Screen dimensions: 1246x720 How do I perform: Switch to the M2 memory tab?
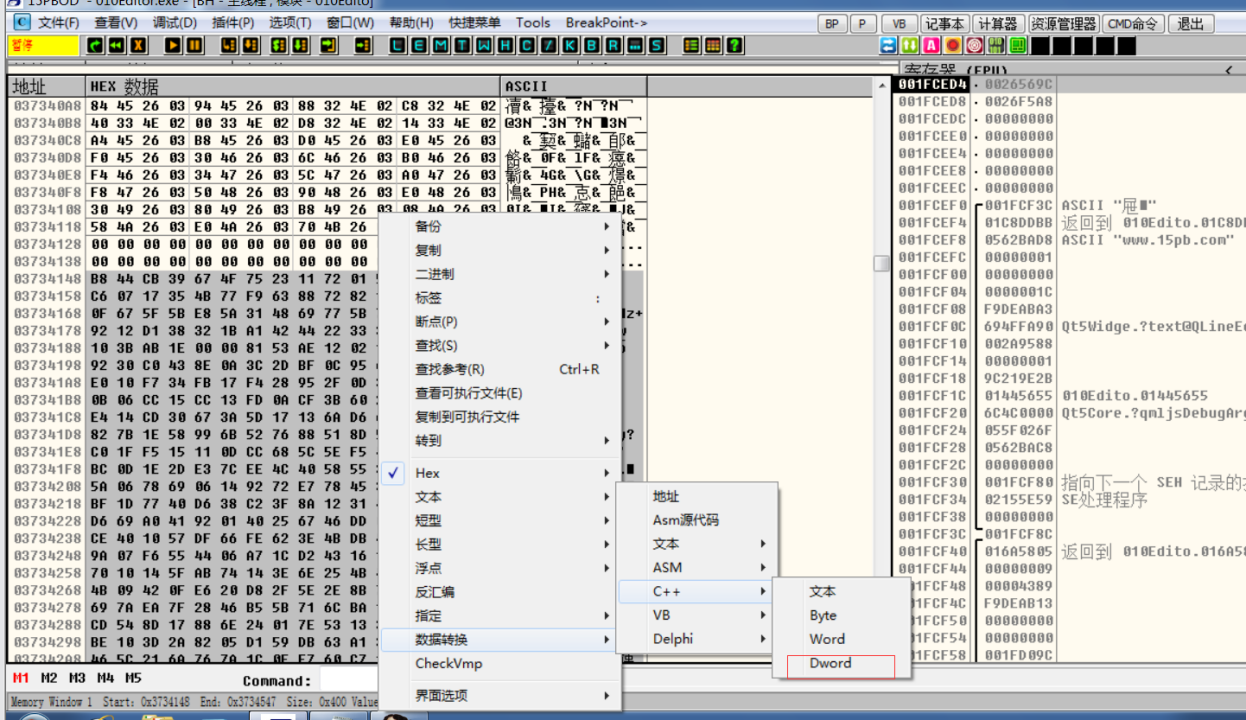point(48,679)
